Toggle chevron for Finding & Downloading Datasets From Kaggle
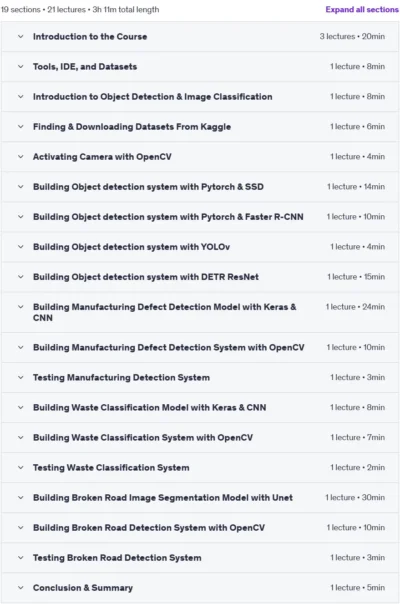The height and width of the screenshot is (604, 400). pos(21,127)
